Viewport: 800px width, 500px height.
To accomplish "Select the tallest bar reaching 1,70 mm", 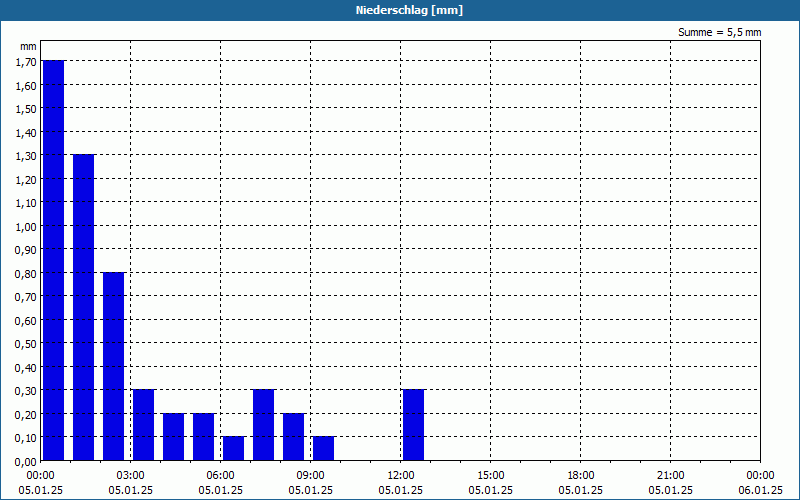I will (54, 260).
